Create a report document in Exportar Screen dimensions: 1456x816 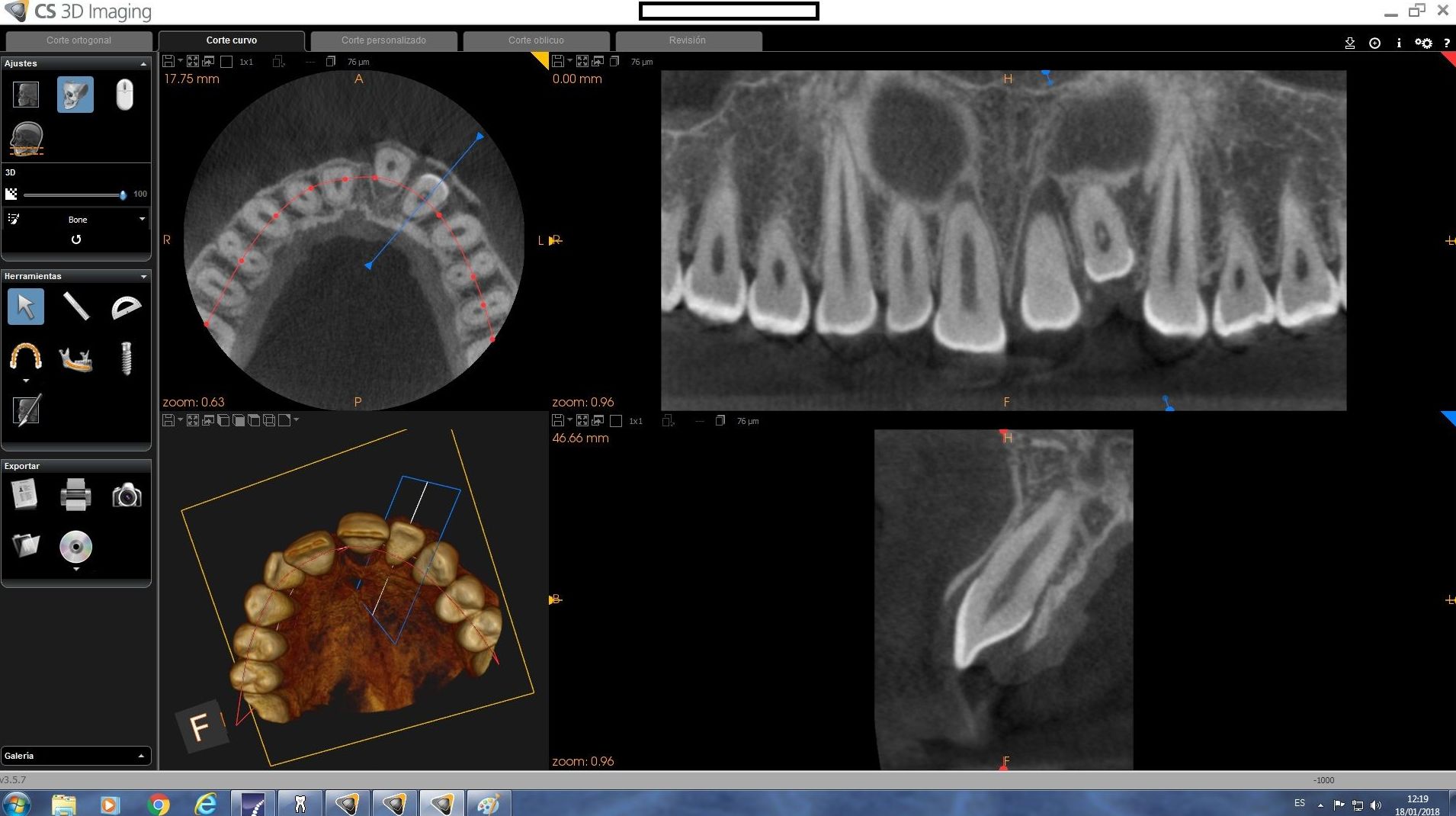pyautogui.click(x=24, y=494)
